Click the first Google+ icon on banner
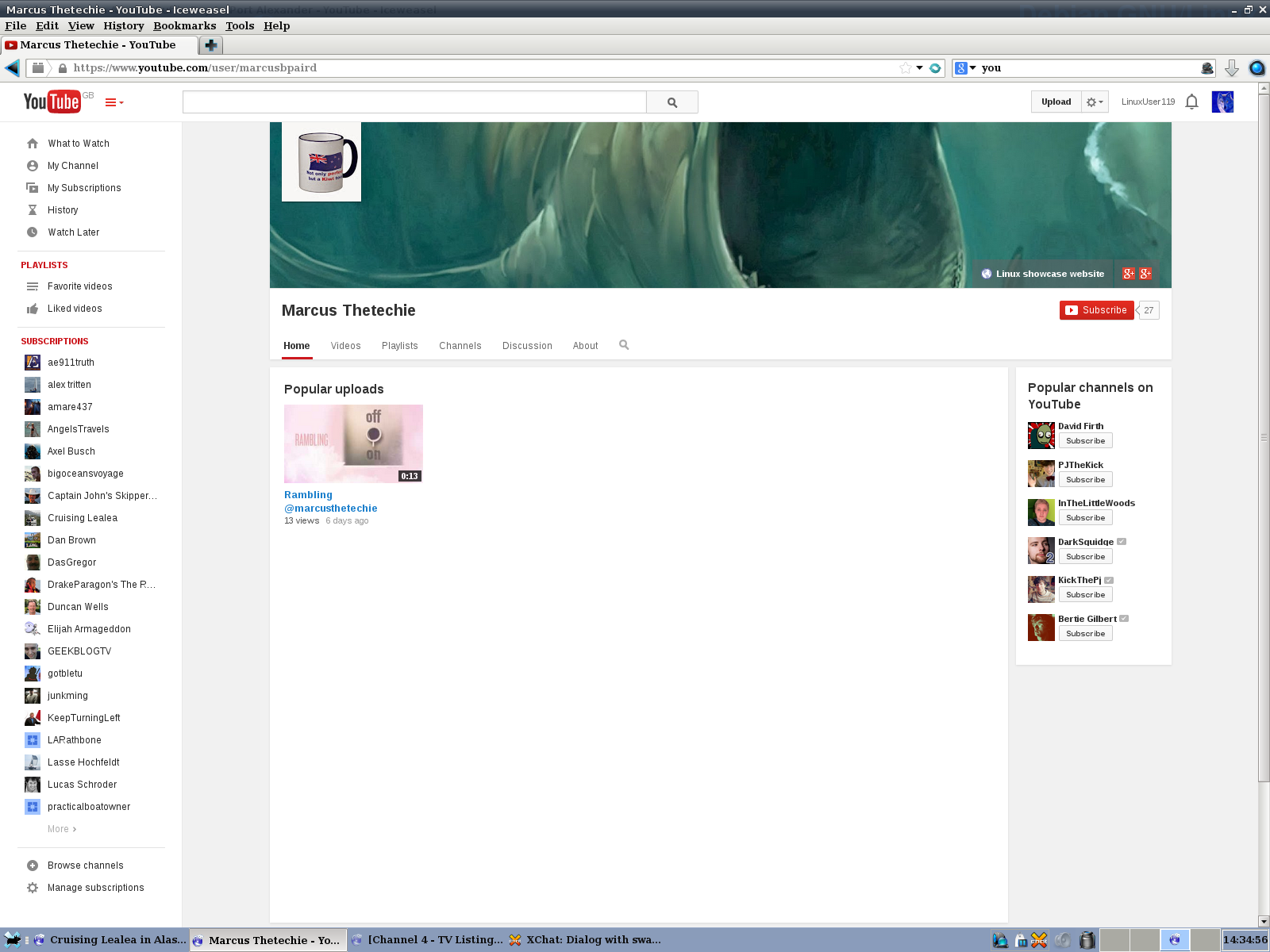The height and width of the screenshot is (952, 1270). pos(1129,274)
